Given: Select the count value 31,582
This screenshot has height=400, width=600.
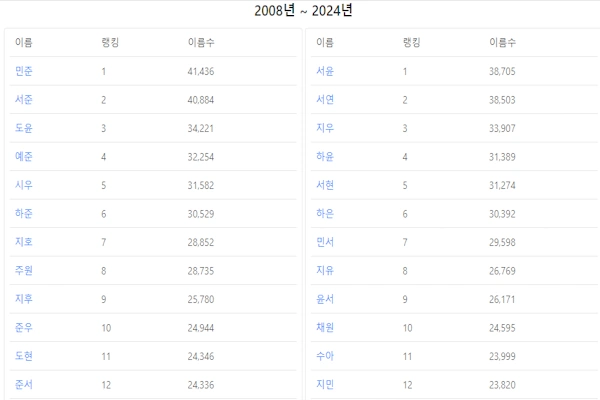Looking at the screenshot, I should click(201, 185).
